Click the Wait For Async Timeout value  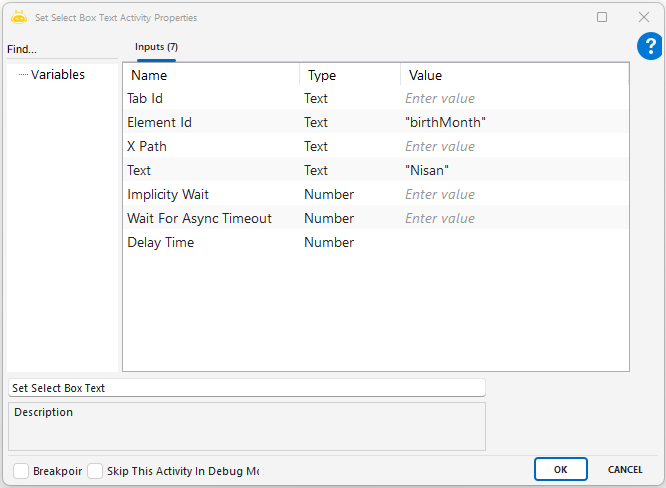tap(514, 218)
